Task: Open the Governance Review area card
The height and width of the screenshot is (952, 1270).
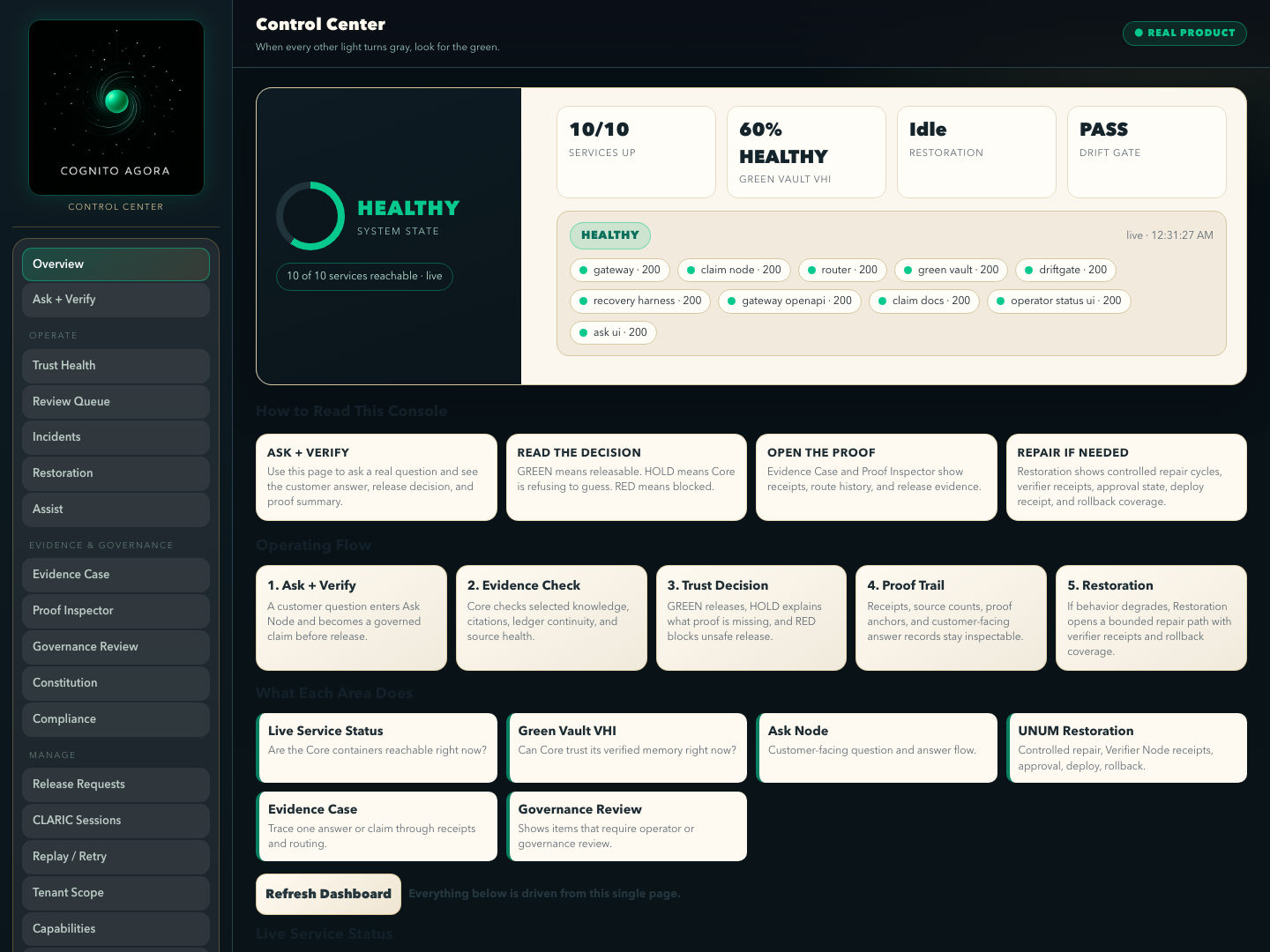Action: click(627, 826)
